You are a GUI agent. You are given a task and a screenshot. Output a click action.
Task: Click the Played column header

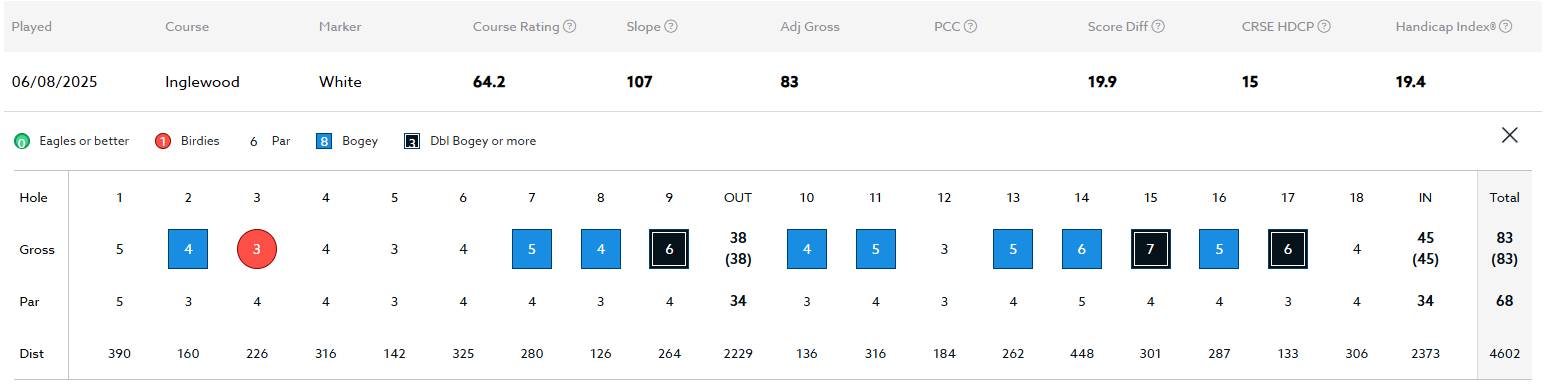[x=32, y=27]
